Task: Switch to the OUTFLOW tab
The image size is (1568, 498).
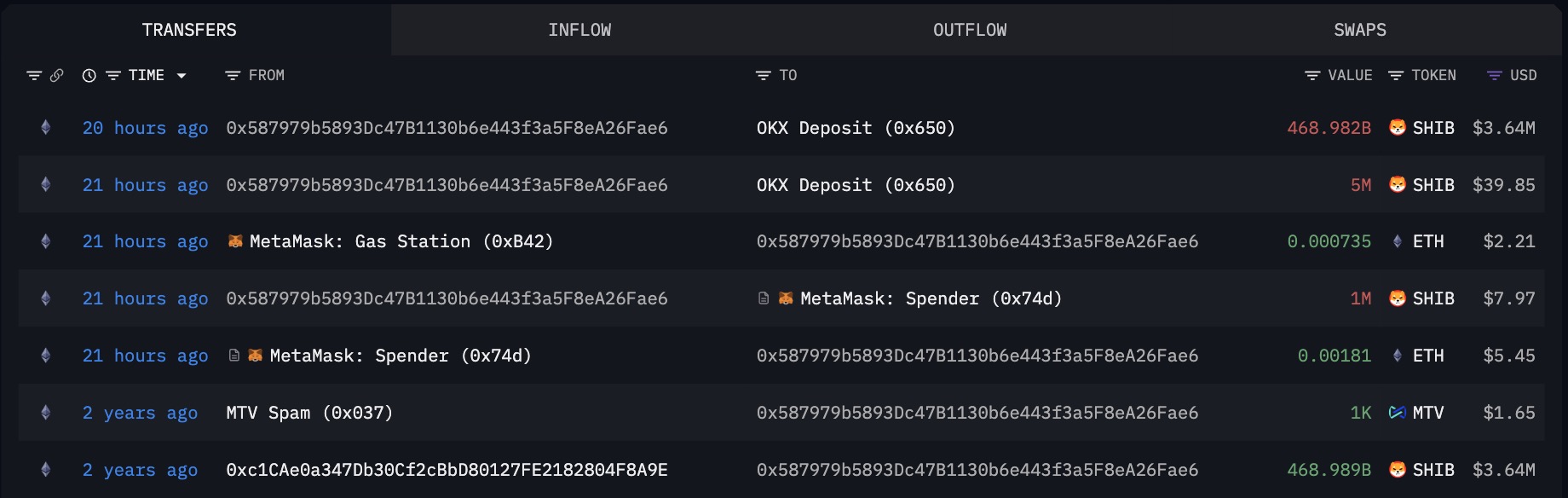Action: coord(970,30)
